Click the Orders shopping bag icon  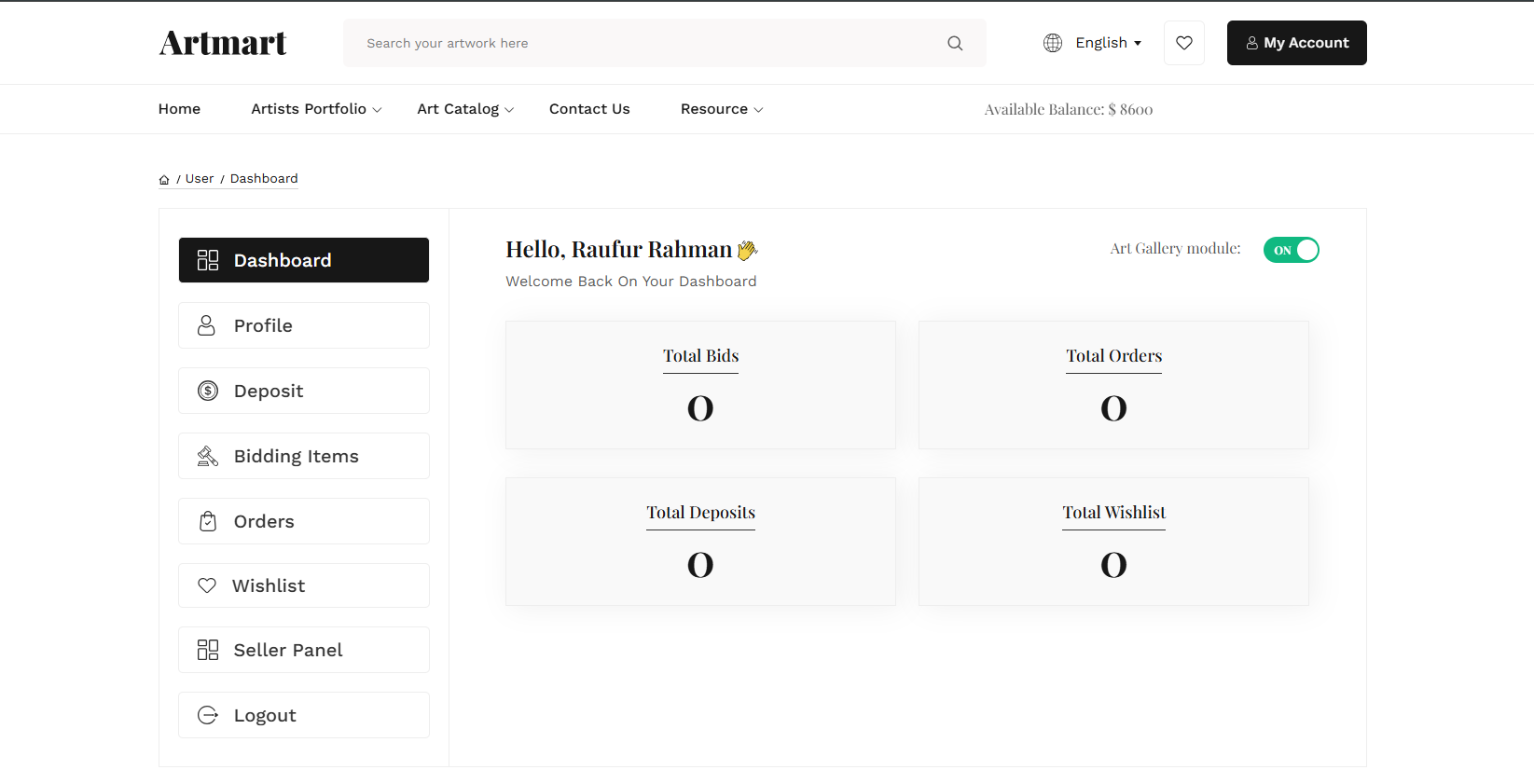click(x=208, y=521)
